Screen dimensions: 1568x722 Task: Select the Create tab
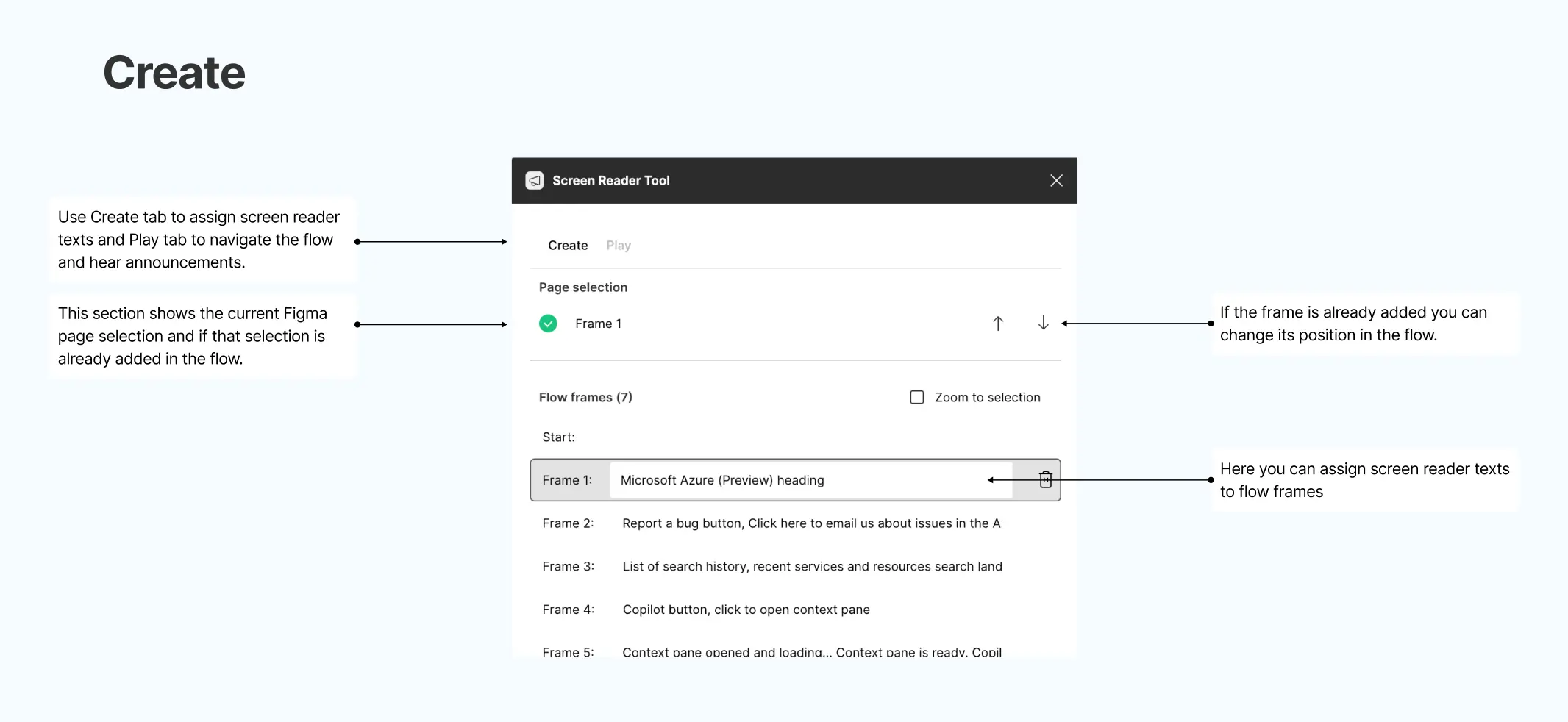pos(567,245)
